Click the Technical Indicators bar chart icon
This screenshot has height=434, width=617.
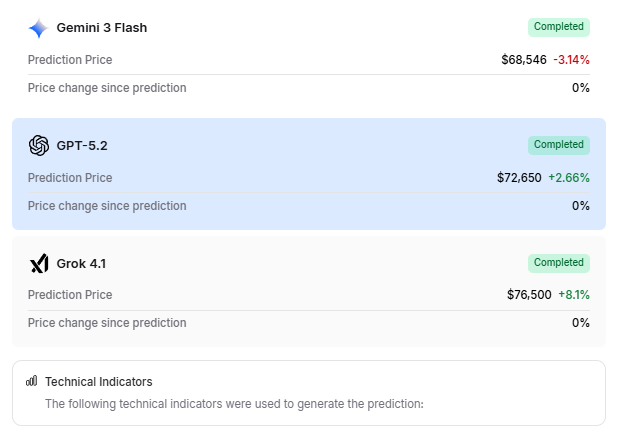[x=31, y=381]
